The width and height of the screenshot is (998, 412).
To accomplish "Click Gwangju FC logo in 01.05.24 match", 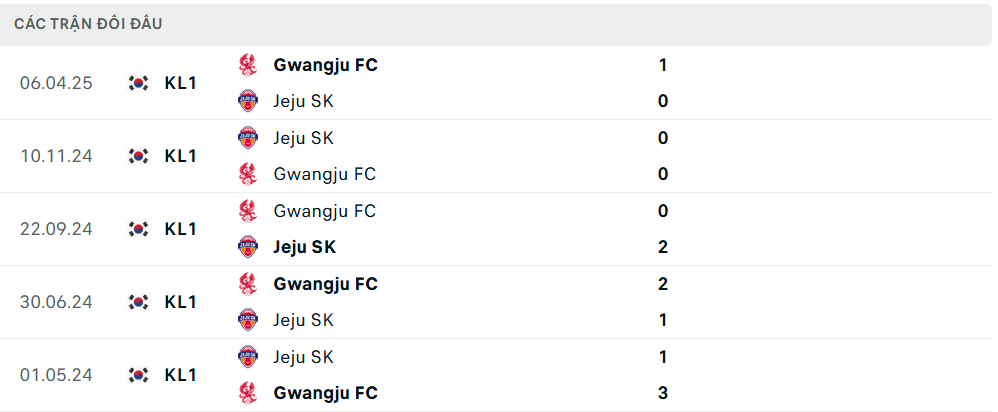I will (248, 393).
